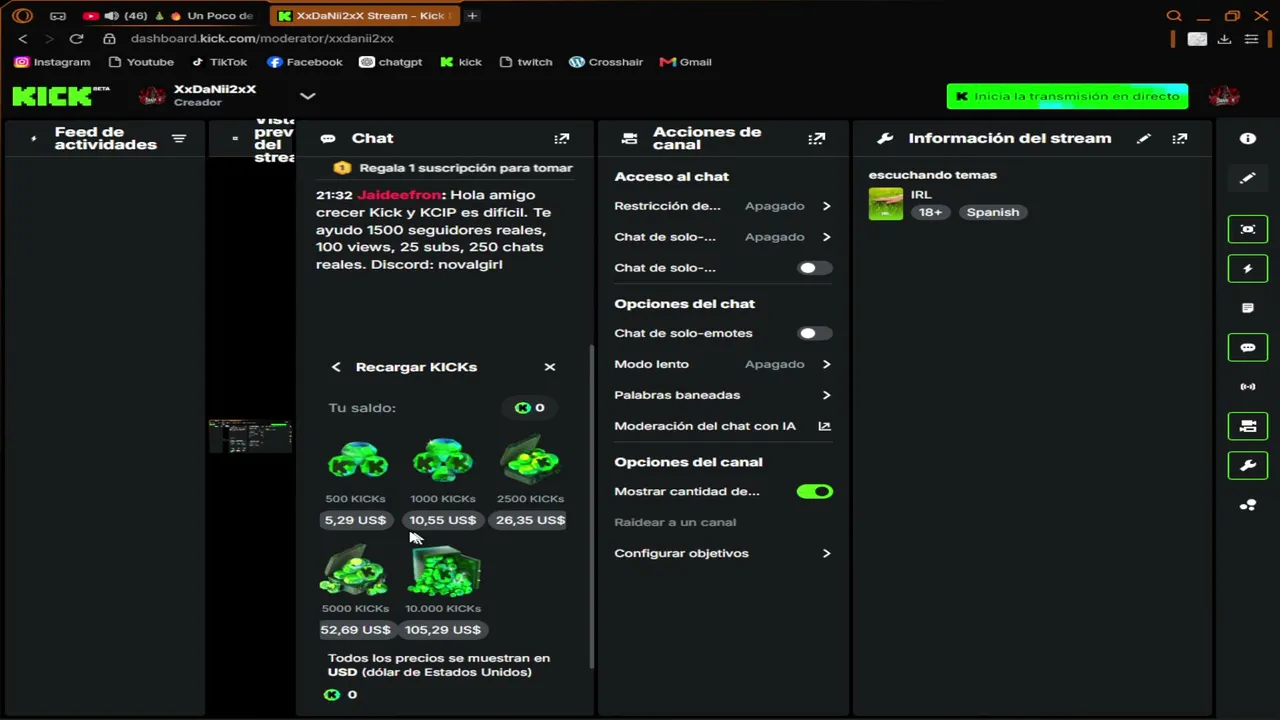Open the twitch bookmark
This screenshot has height=720, width=1280.
tap(526, 62)
